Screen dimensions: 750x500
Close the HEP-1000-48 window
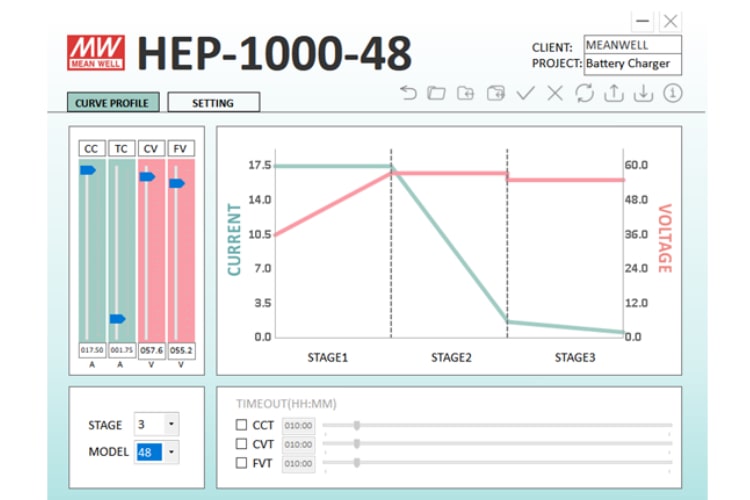671,21
